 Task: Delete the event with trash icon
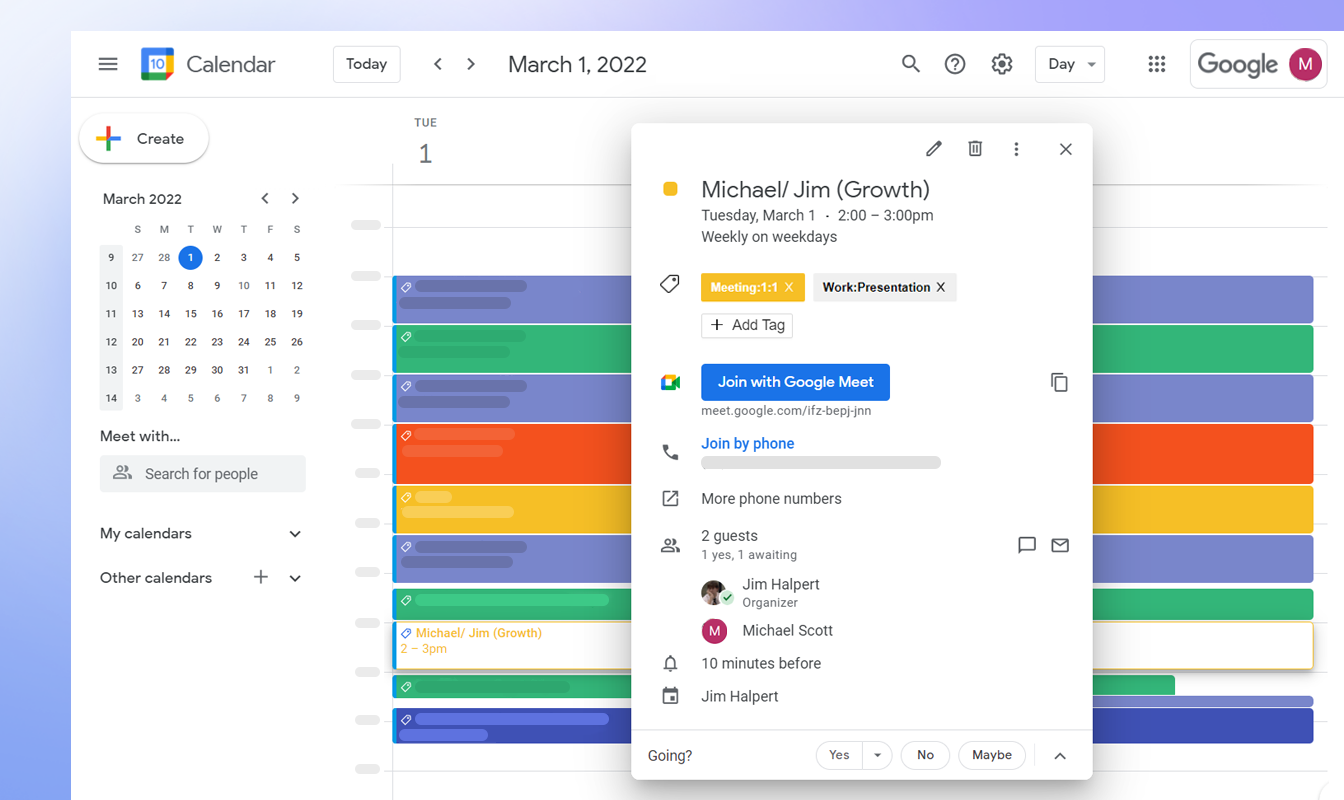pos(975,149)
